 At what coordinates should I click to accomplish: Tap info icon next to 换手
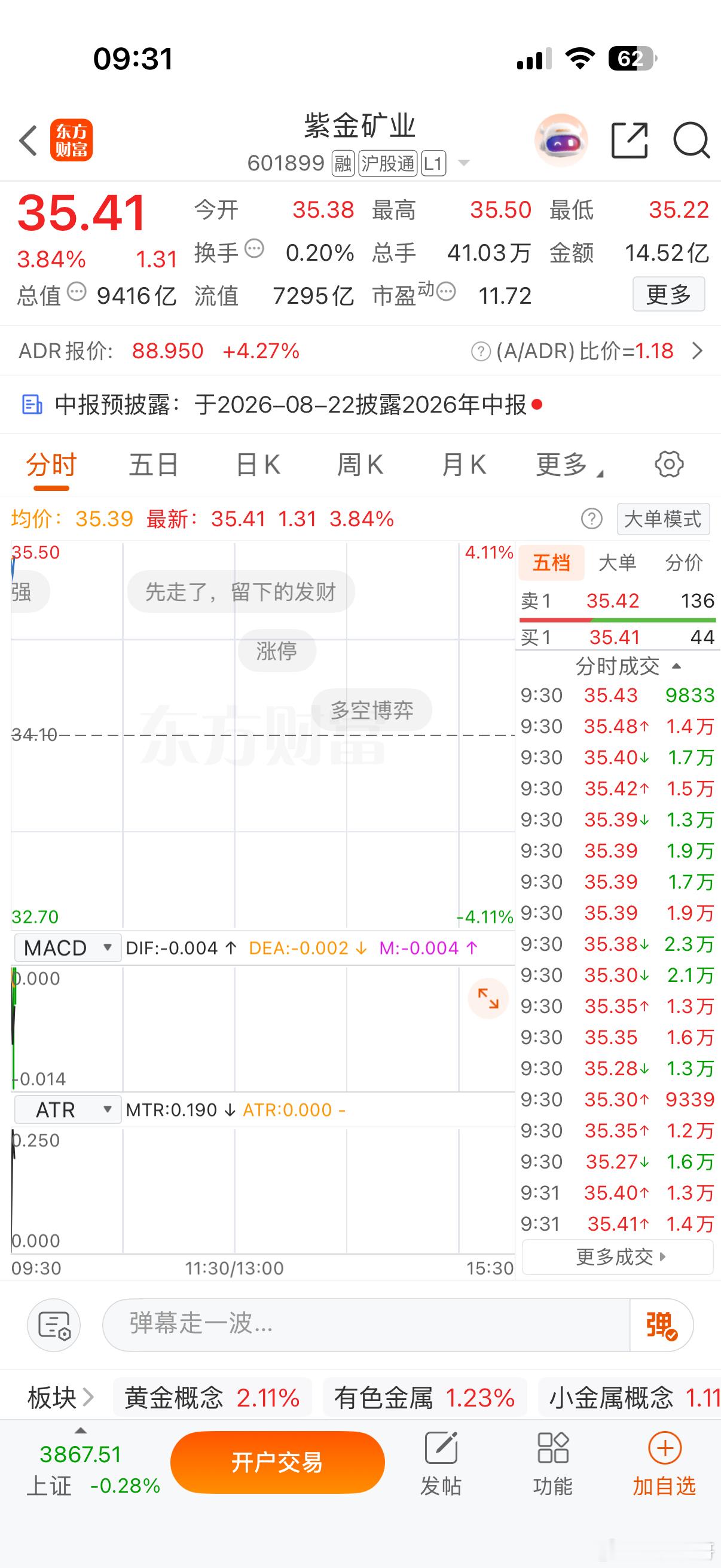[x=254, y=249]
